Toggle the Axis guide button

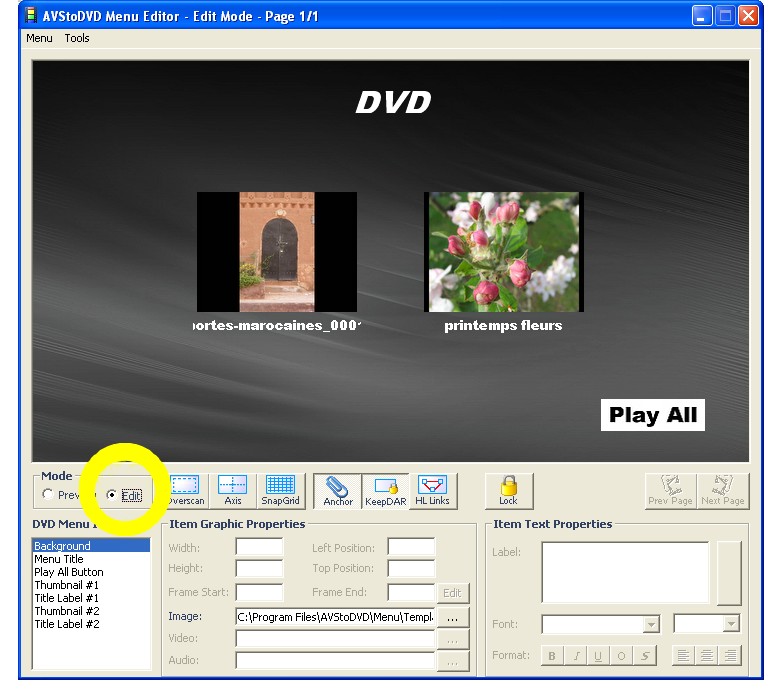[232, 490]
